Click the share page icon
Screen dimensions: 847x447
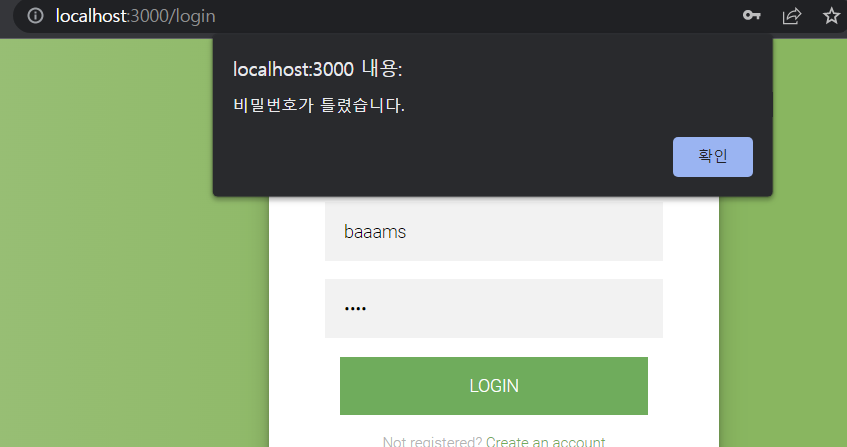pyautogui.click(x=791, y=16)
